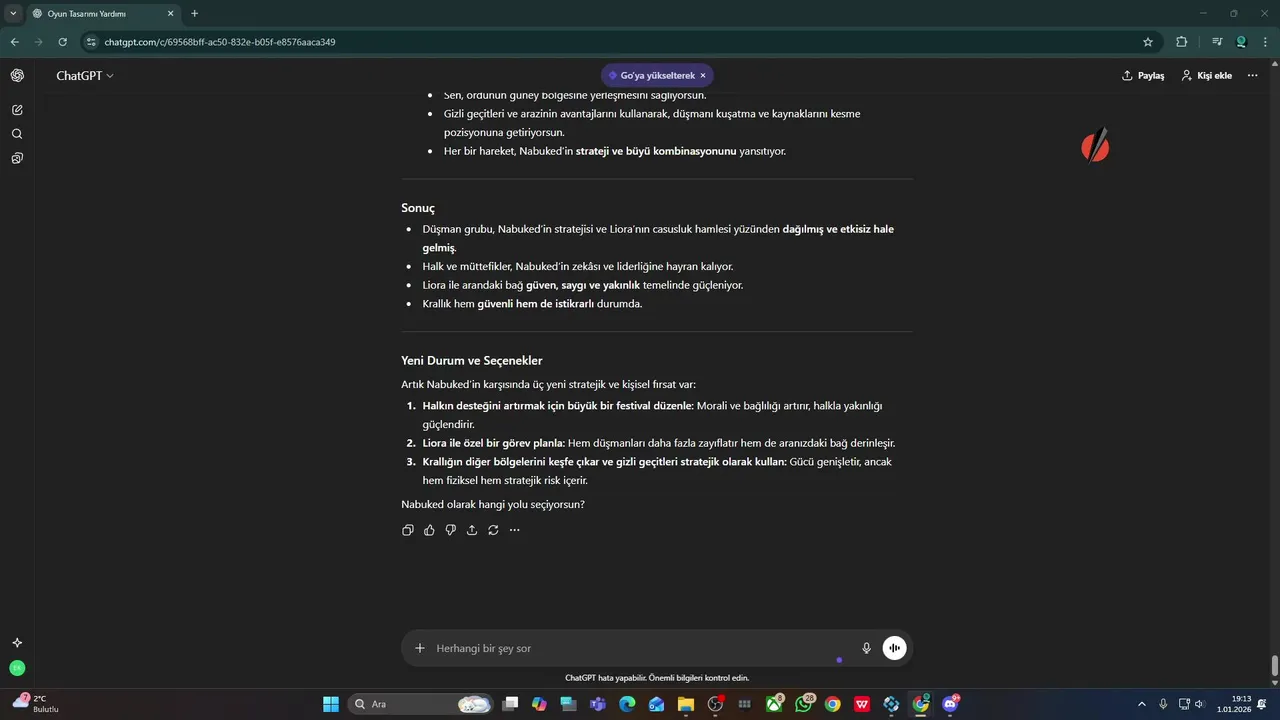View site information icon in the address bar
This screenshot has height=720, width=1280.
pos(91,42)
